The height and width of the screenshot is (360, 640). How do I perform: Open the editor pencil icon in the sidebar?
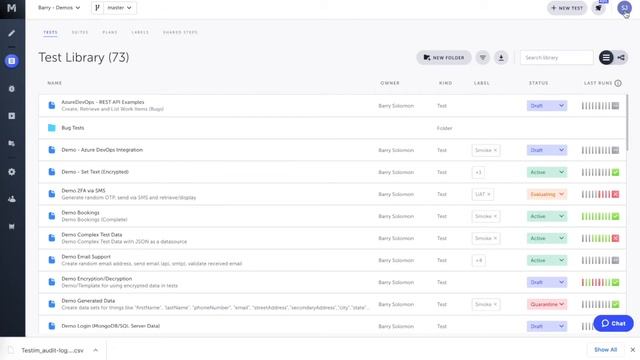(12, 33)
